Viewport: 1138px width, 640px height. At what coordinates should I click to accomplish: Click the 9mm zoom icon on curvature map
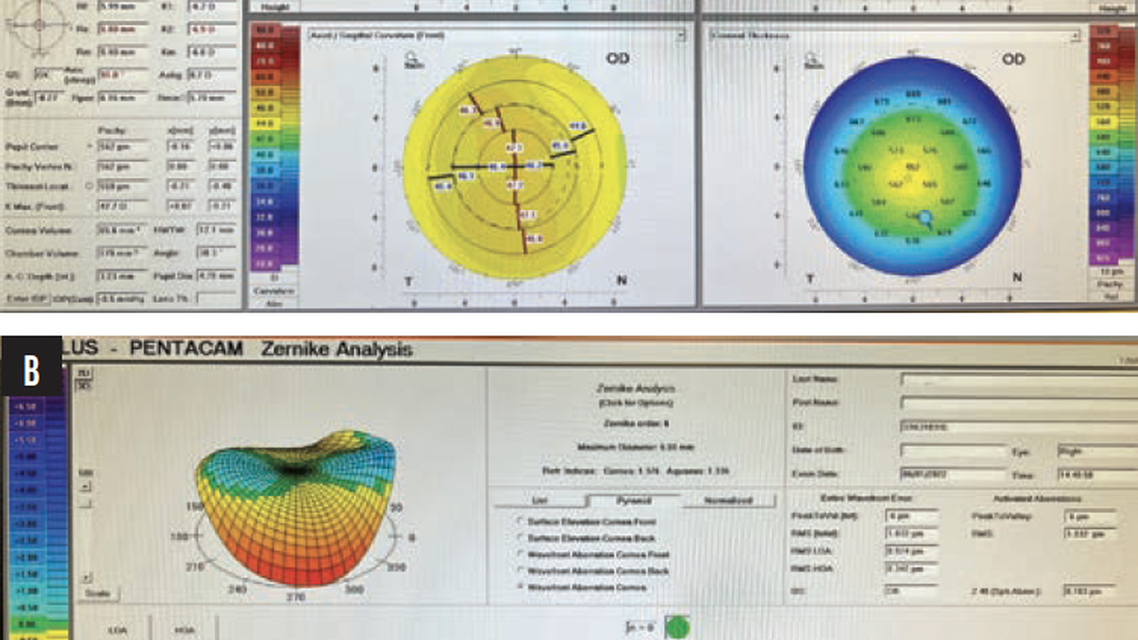(411, 59)
